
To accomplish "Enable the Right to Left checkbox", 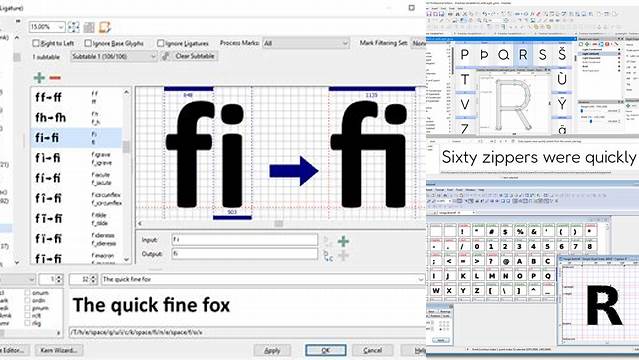I will click(x=35, y=43).
